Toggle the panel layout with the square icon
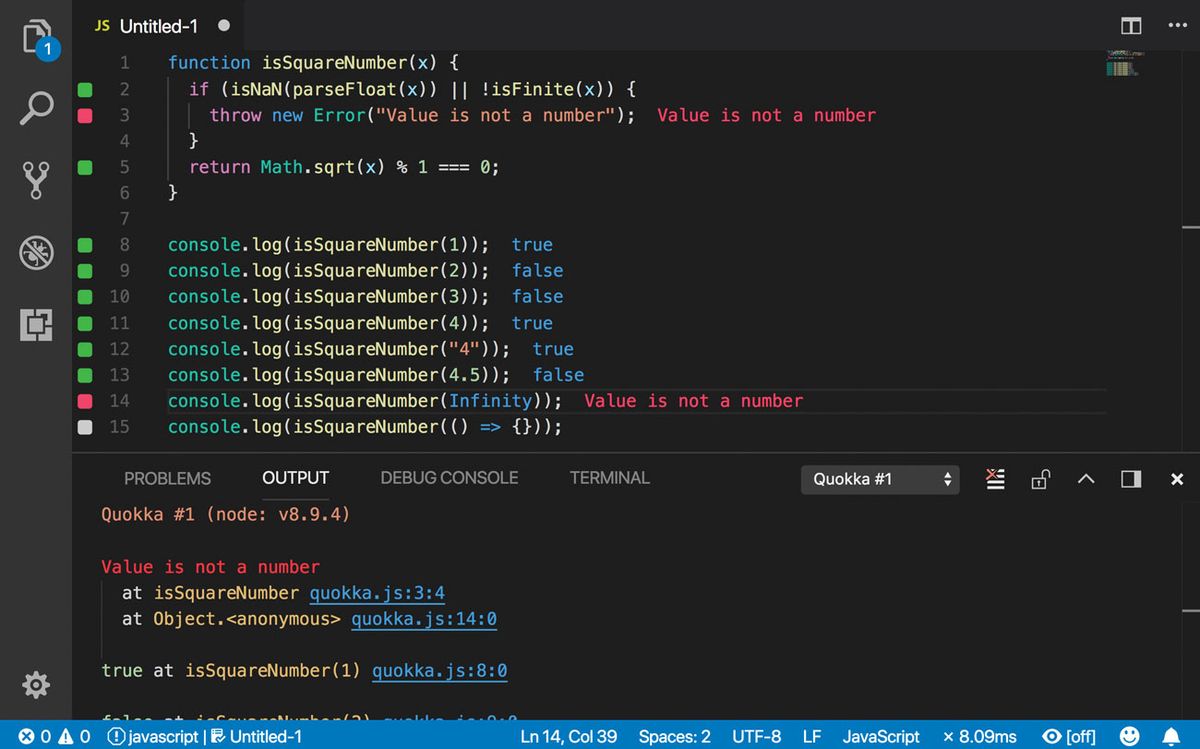1200x749 pixels. [1130, 479]
